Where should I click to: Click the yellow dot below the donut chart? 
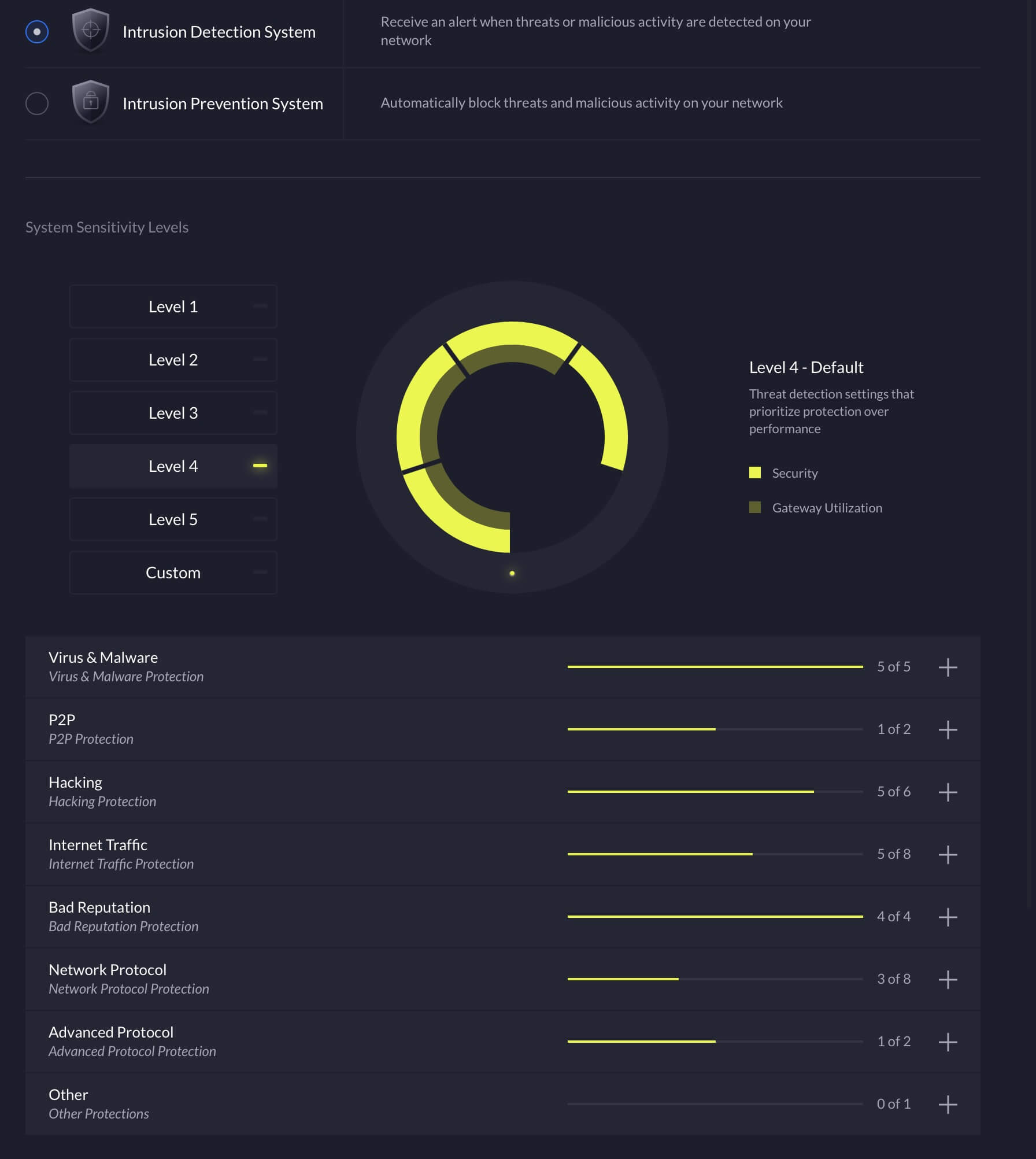[x=512, y=573]
